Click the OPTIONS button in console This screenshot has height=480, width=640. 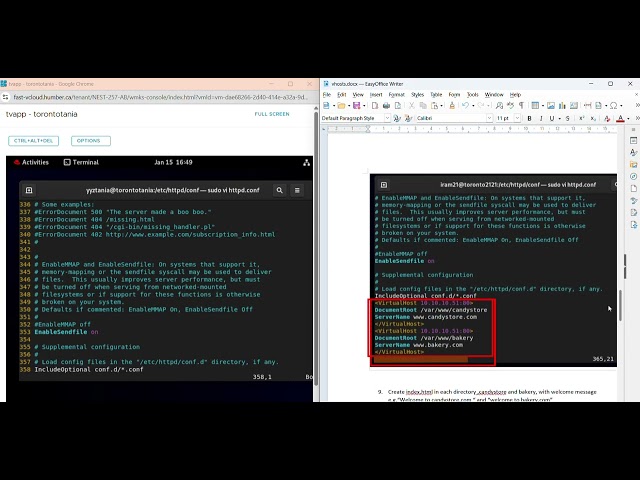click(91, 141)
